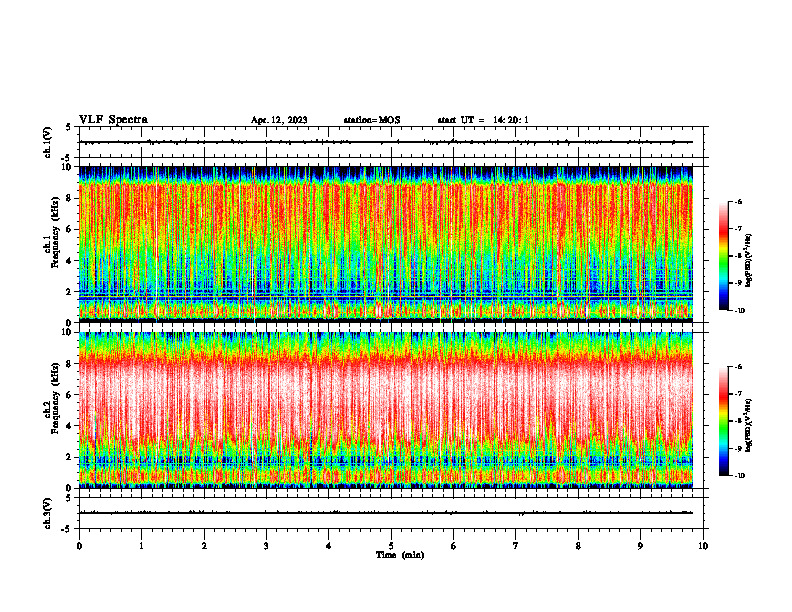Click the ch.1 colorbar log(PSD) label

coord(749,261)
